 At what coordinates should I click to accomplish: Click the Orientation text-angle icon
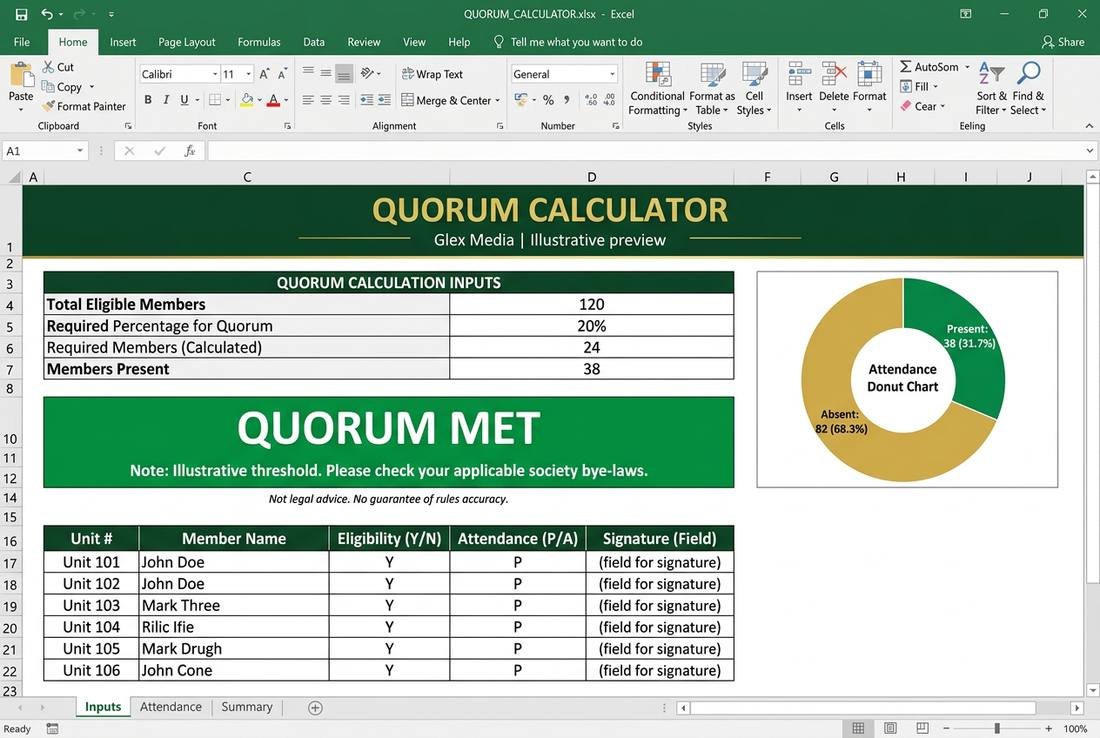367,73
